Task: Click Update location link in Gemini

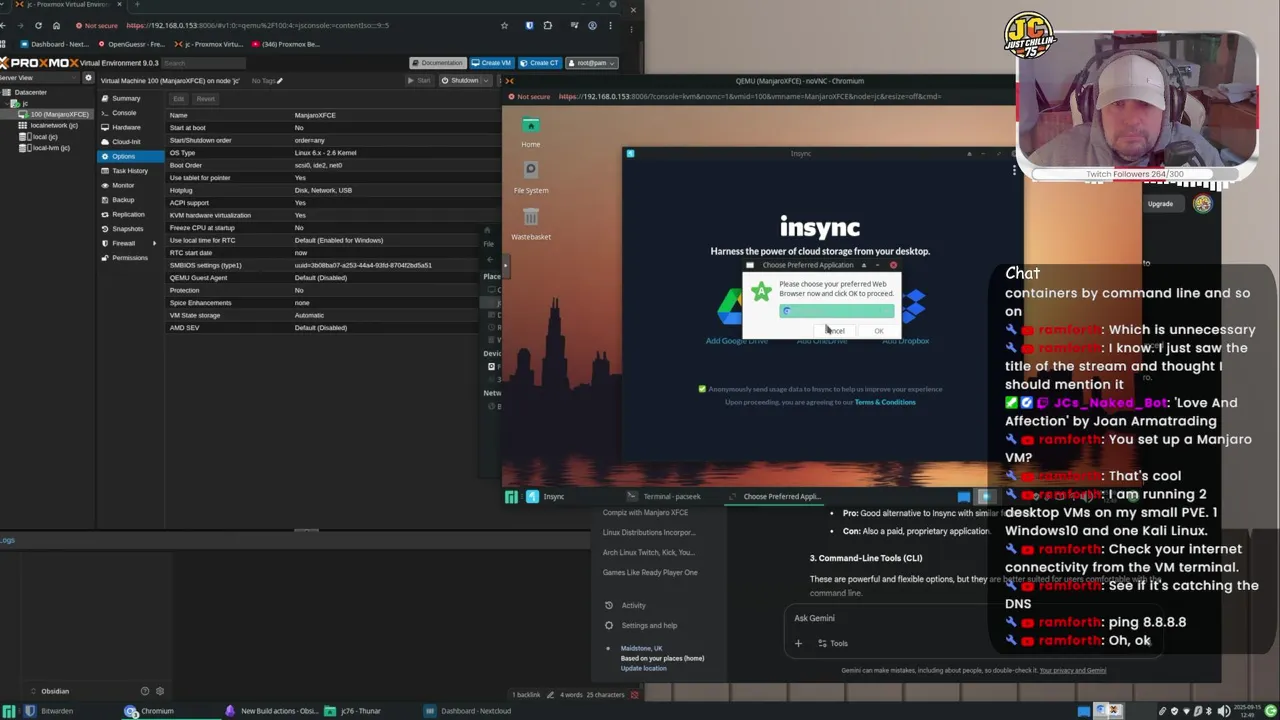Action: pyautogui.click(x=643, y=668)
